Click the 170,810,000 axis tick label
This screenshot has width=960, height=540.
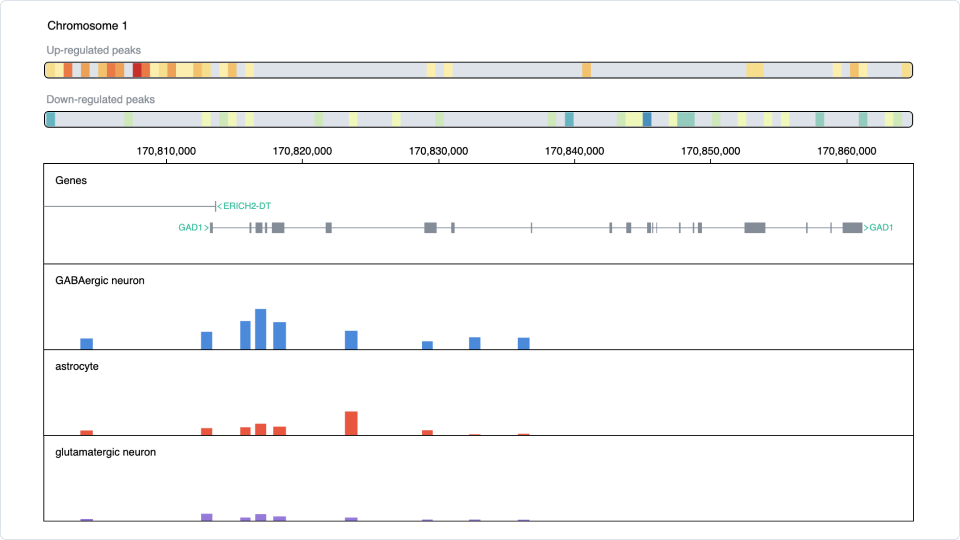pyautogui.click(x=166, y=152)
